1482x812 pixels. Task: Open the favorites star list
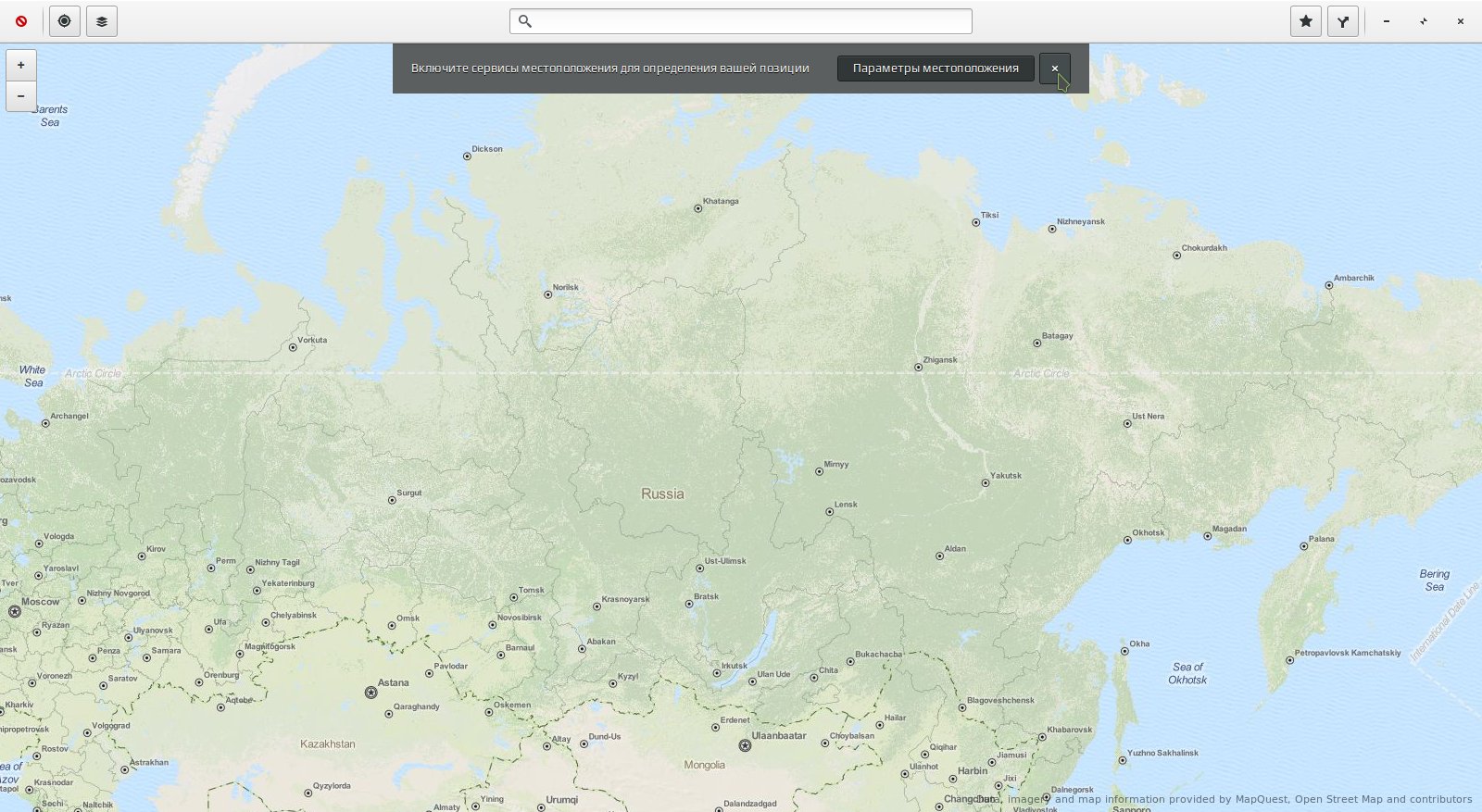tap(1306, 21)
